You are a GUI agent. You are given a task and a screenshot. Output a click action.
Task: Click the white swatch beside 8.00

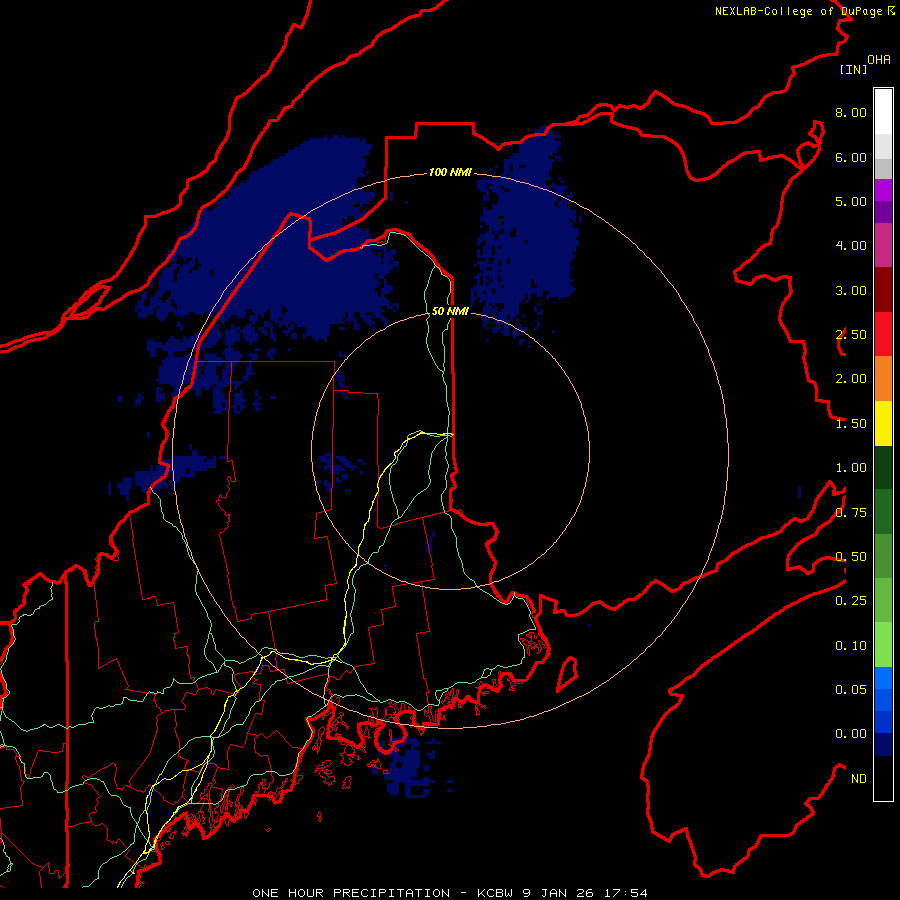(883, 112)
